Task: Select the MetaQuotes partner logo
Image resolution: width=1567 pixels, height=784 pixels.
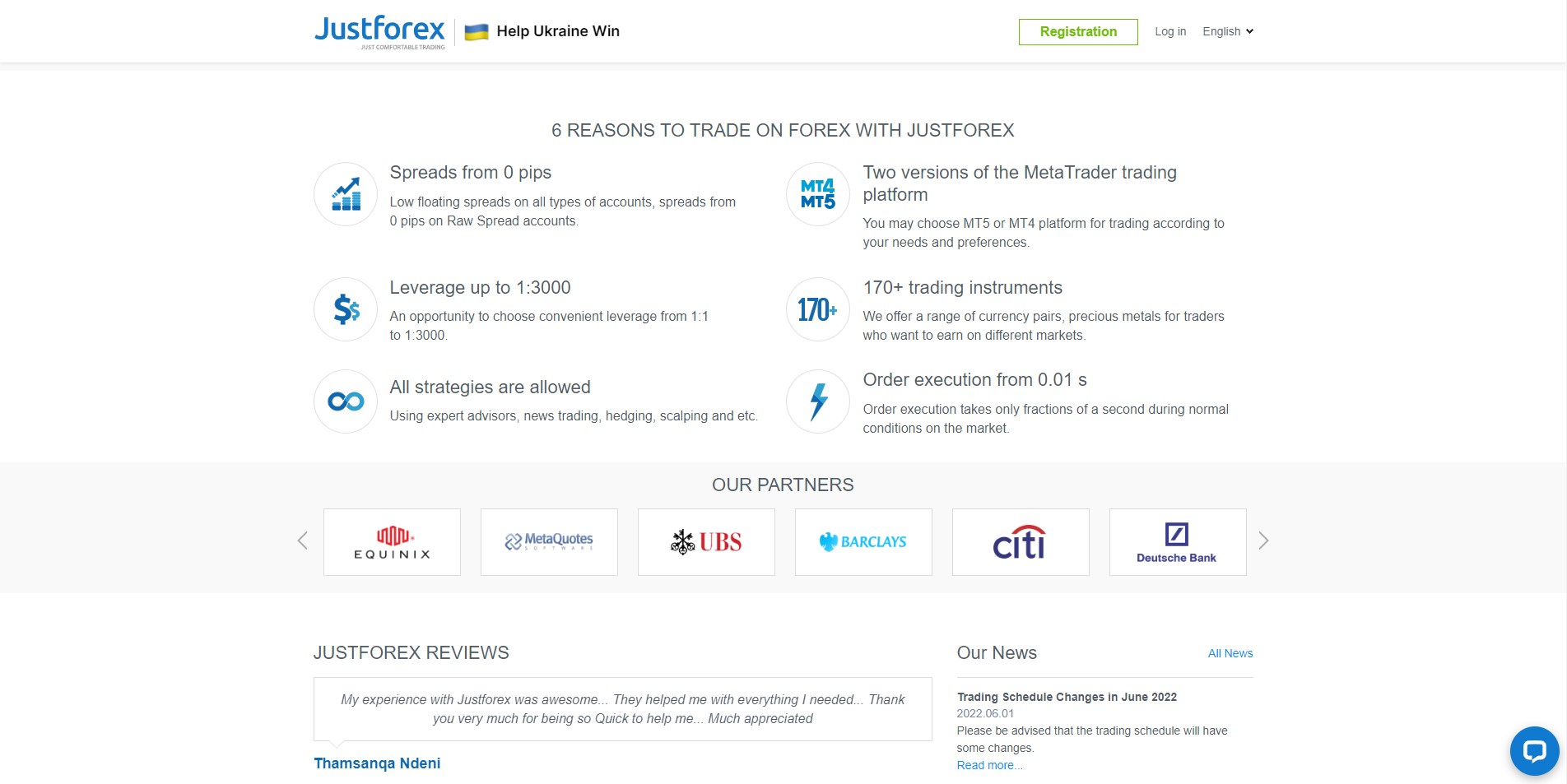Action: 549,542
